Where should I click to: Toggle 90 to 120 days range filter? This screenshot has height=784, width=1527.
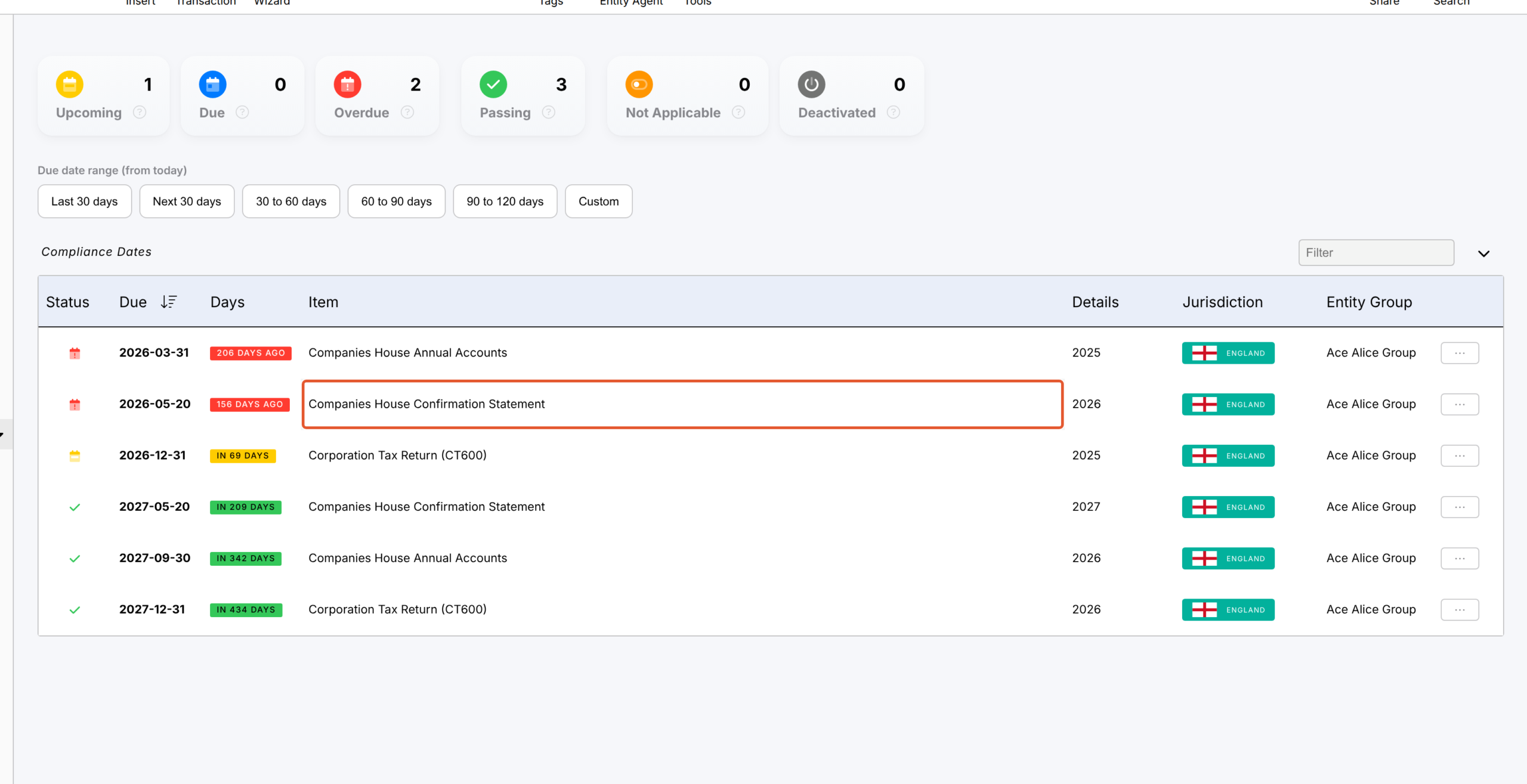coord(505,202)
